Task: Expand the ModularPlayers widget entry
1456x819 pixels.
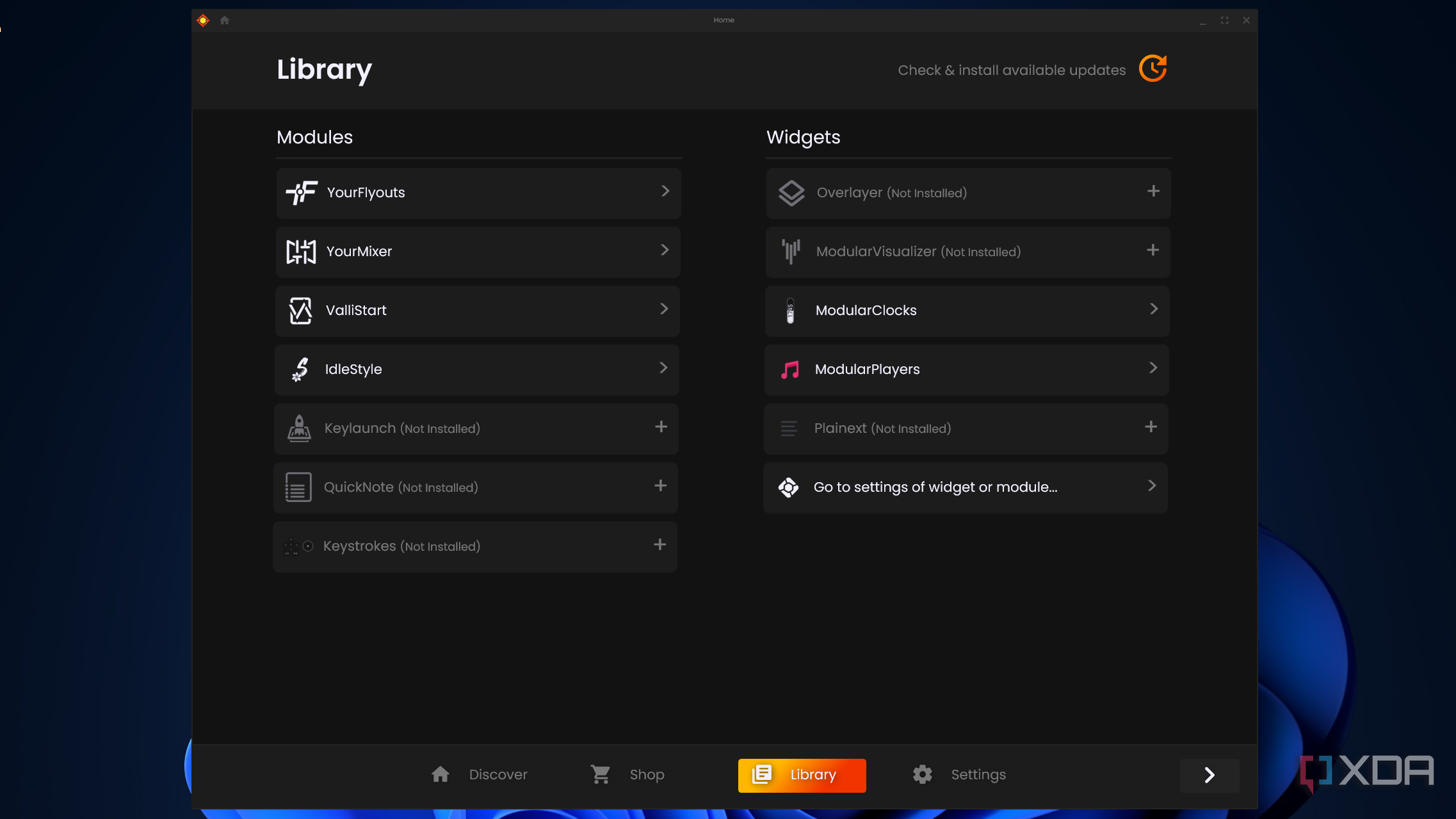Action: (x=1153, y=368)
